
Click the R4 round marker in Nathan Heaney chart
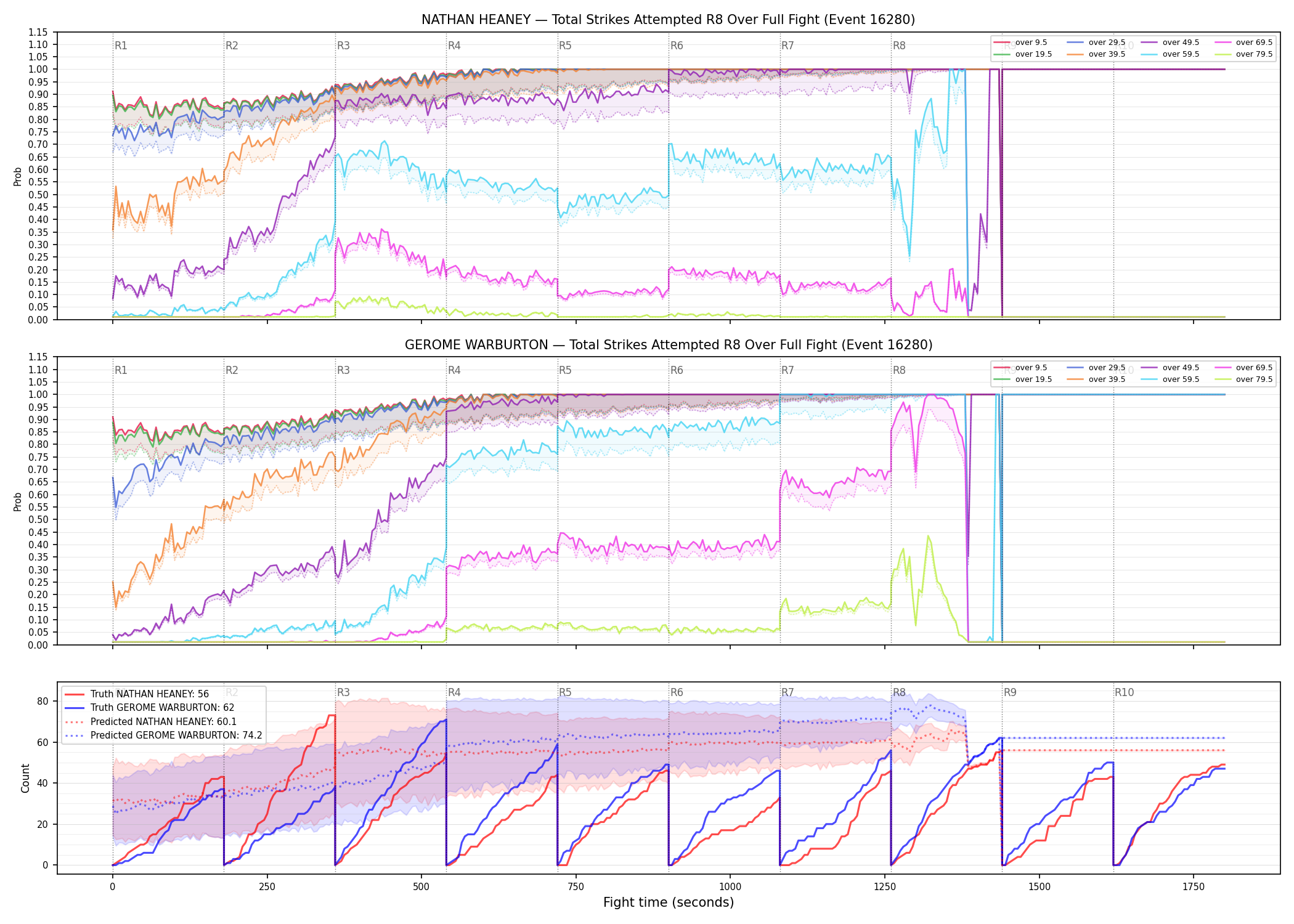pos(454,46)
